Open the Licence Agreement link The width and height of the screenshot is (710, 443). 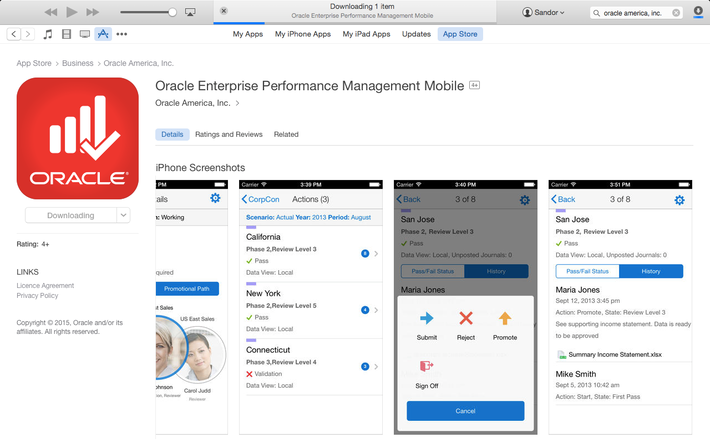click(x=45, y=285)
